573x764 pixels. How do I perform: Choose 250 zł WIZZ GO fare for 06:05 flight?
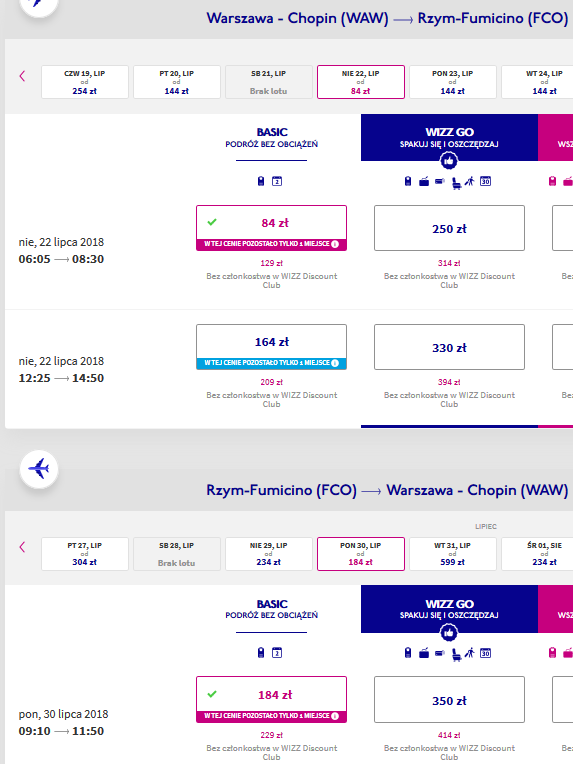click(449, 228)
